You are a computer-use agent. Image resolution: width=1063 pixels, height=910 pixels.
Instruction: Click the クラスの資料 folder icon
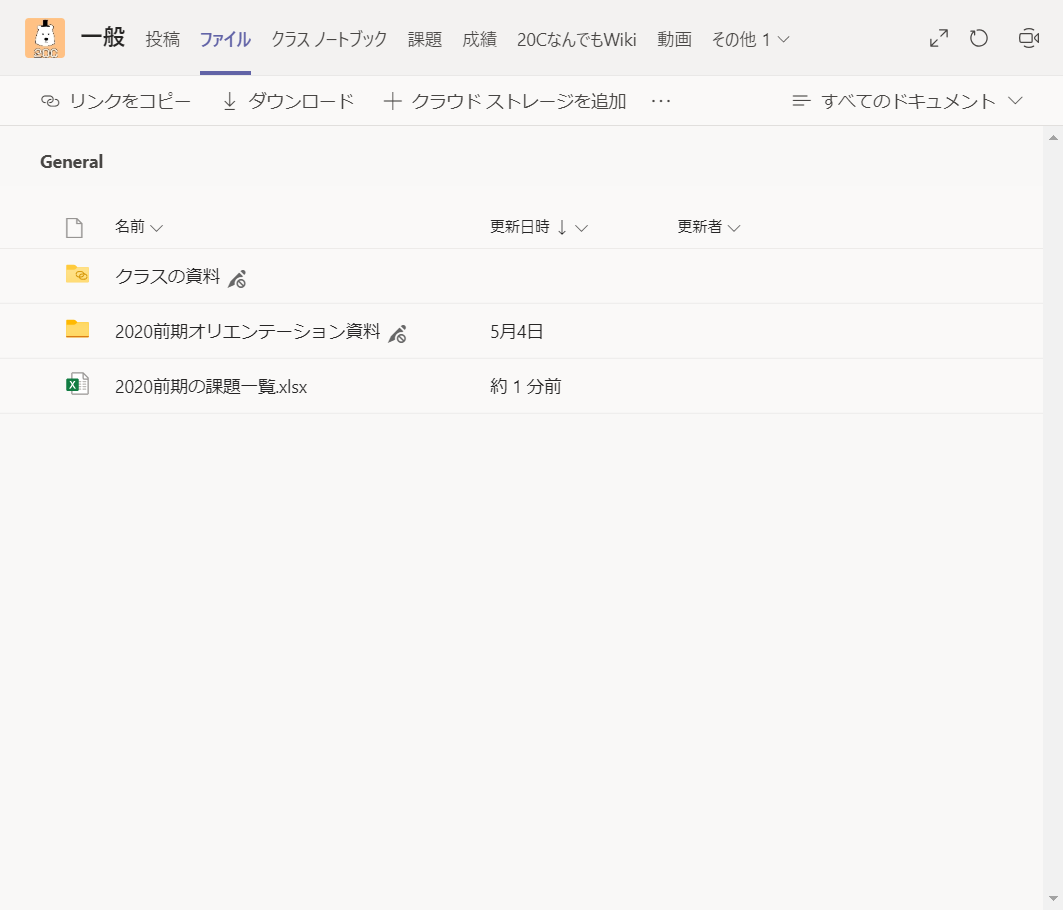(77, 274)
